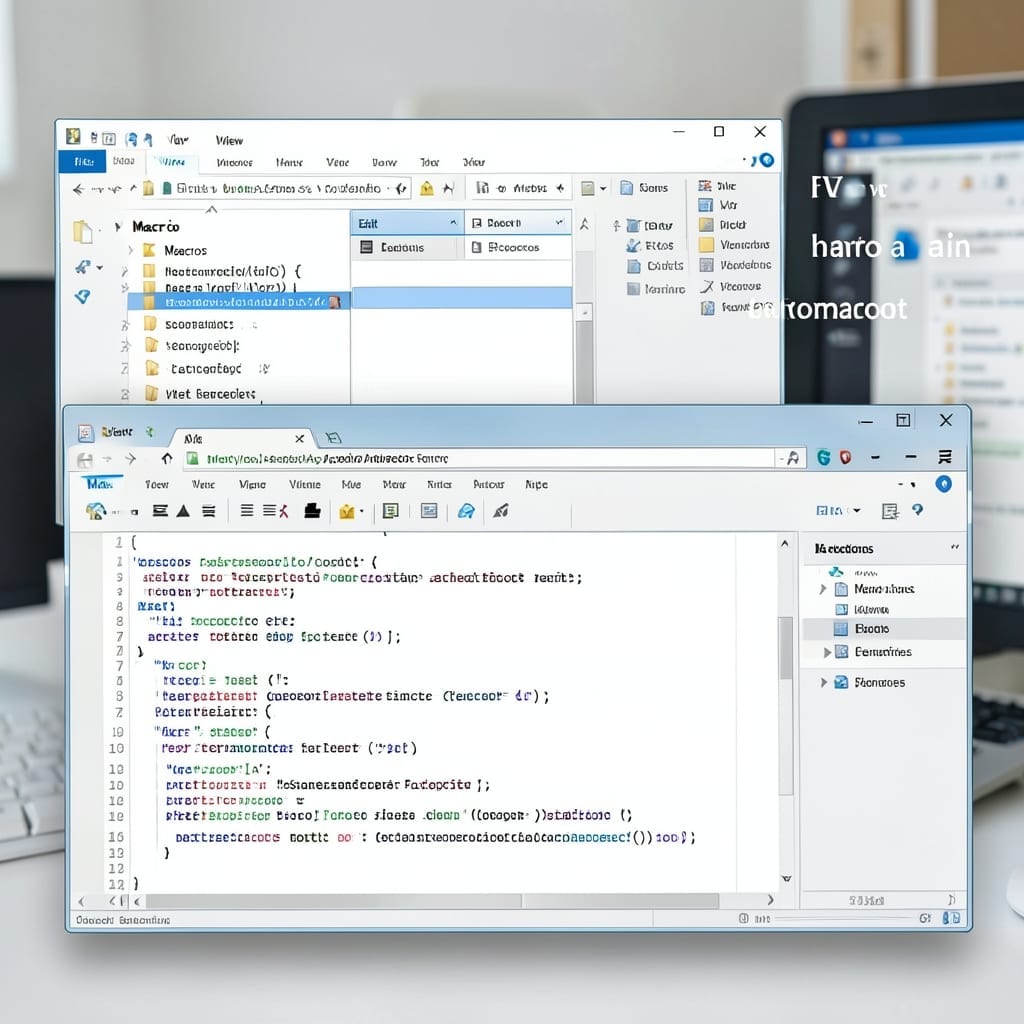Click the status text at the left of the editor's status bar

(x=123, y=920)
